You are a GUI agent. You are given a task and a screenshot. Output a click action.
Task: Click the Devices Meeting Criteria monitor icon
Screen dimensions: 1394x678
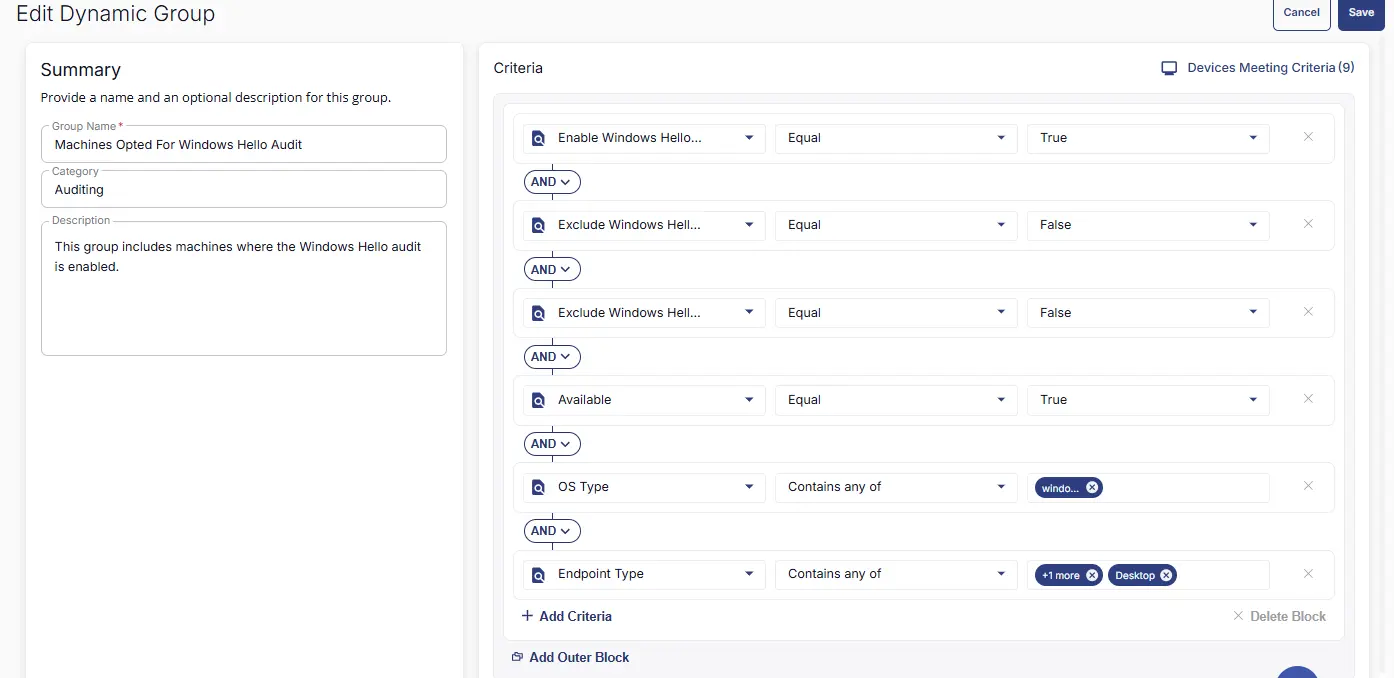coord(1168,68)
